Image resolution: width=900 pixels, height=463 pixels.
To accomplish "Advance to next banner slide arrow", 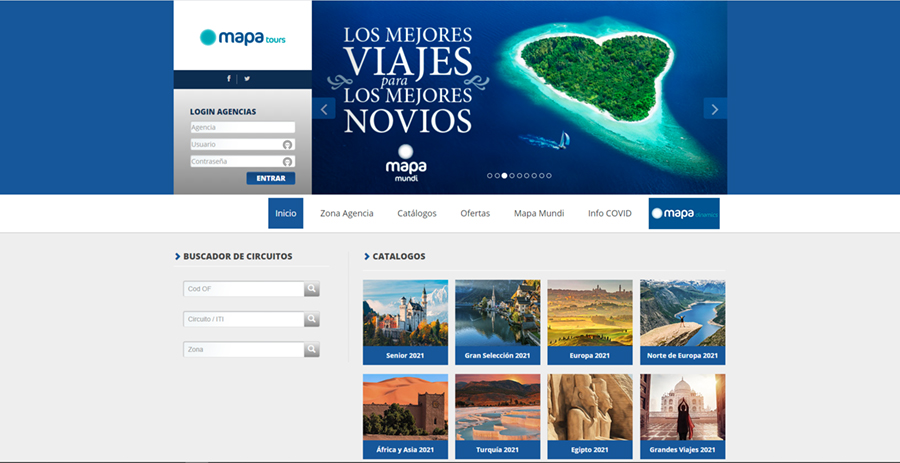I will coord(715,108).
